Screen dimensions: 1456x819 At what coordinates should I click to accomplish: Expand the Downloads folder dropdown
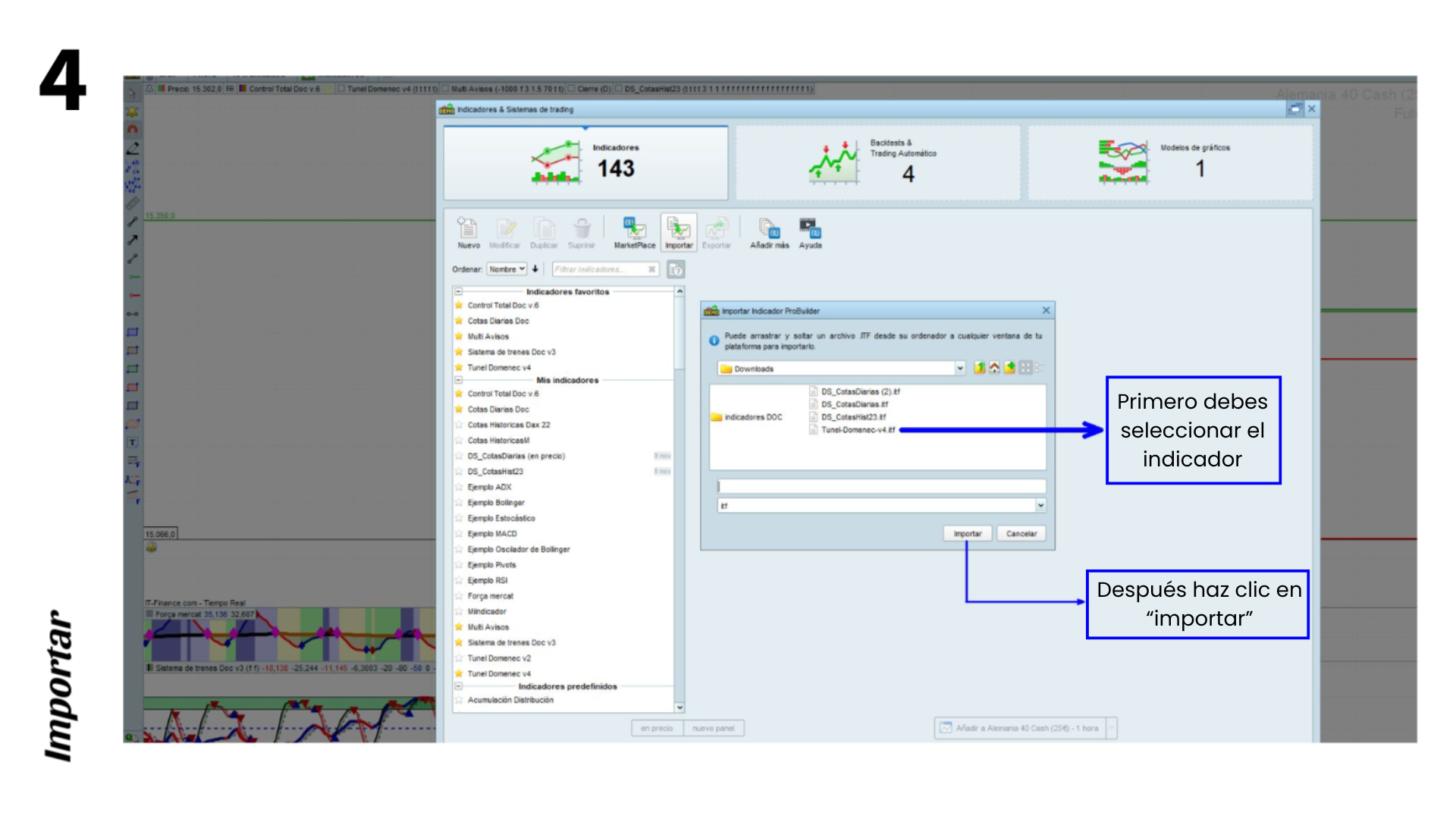coord(960,369)
